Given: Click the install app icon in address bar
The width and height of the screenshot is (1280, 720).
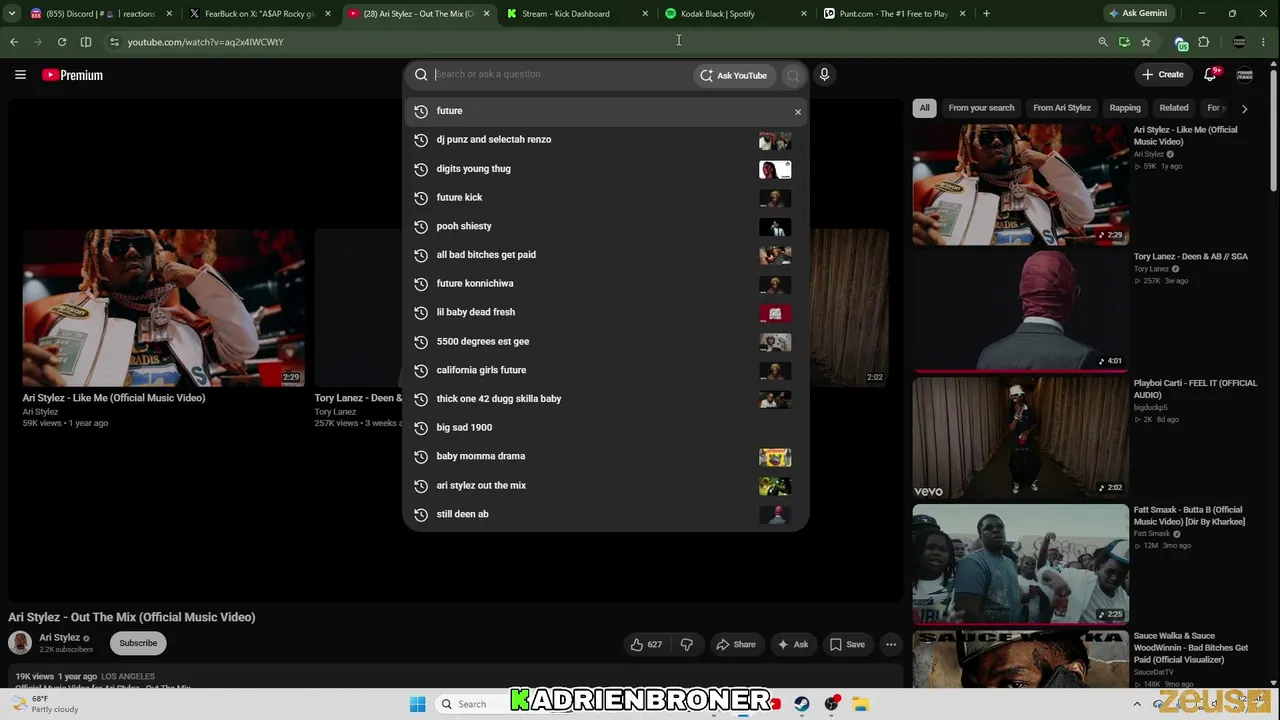Looking at the screenshot, I should coord(1125,42).
